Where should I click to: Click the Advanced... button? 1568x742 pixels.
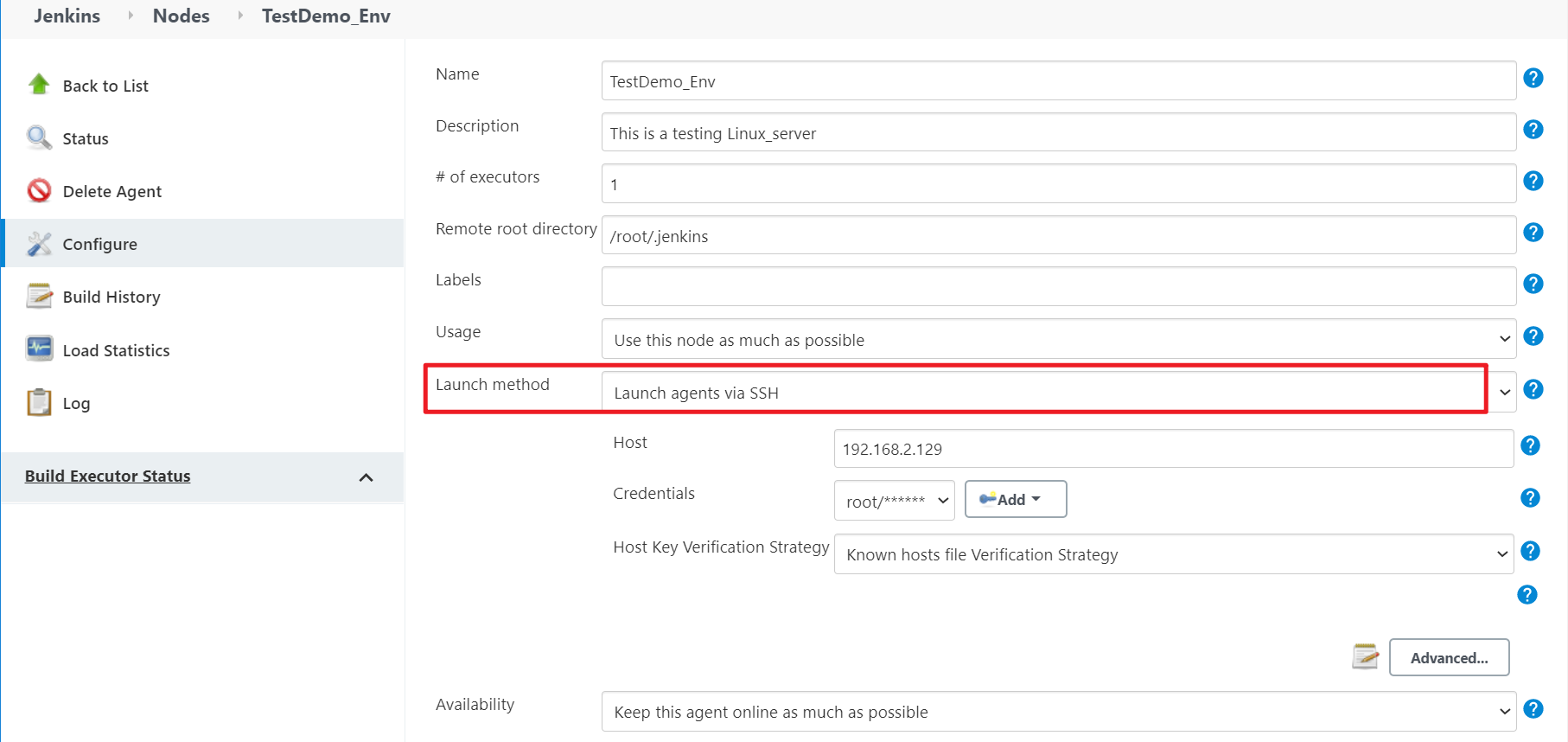tap(1449, 658)
